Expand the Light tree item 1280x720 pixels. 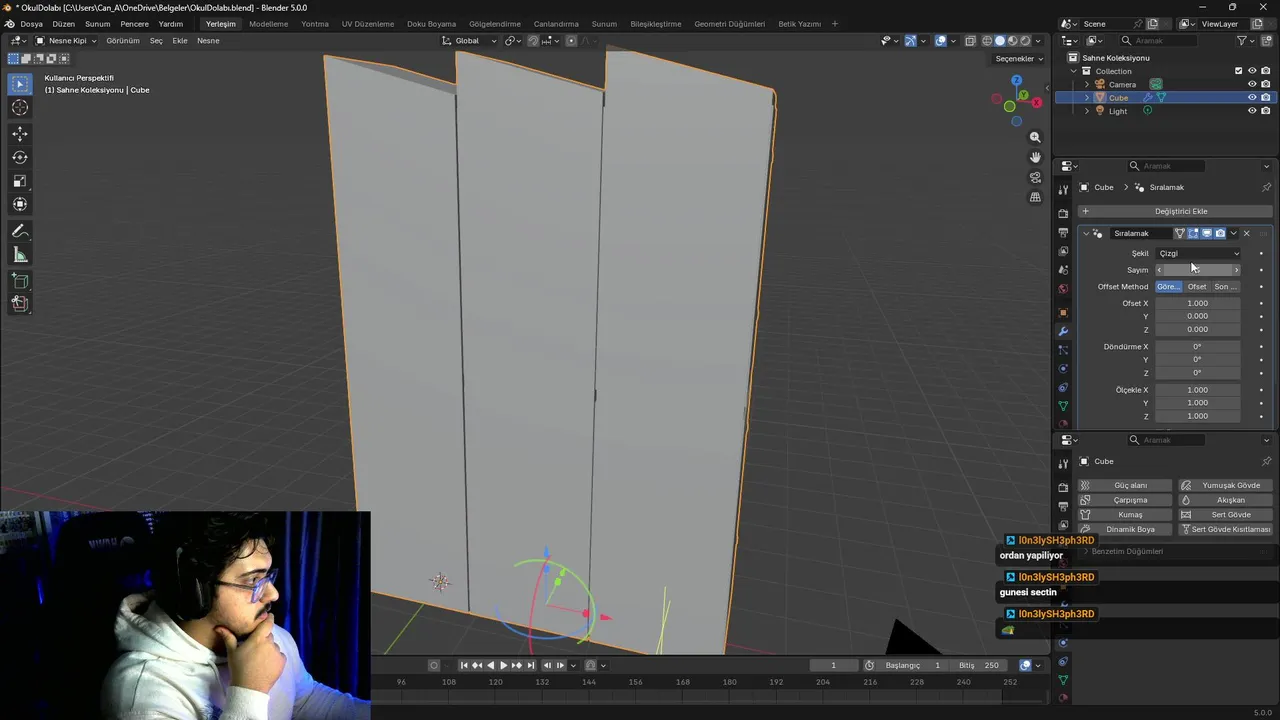[1087, 111]
